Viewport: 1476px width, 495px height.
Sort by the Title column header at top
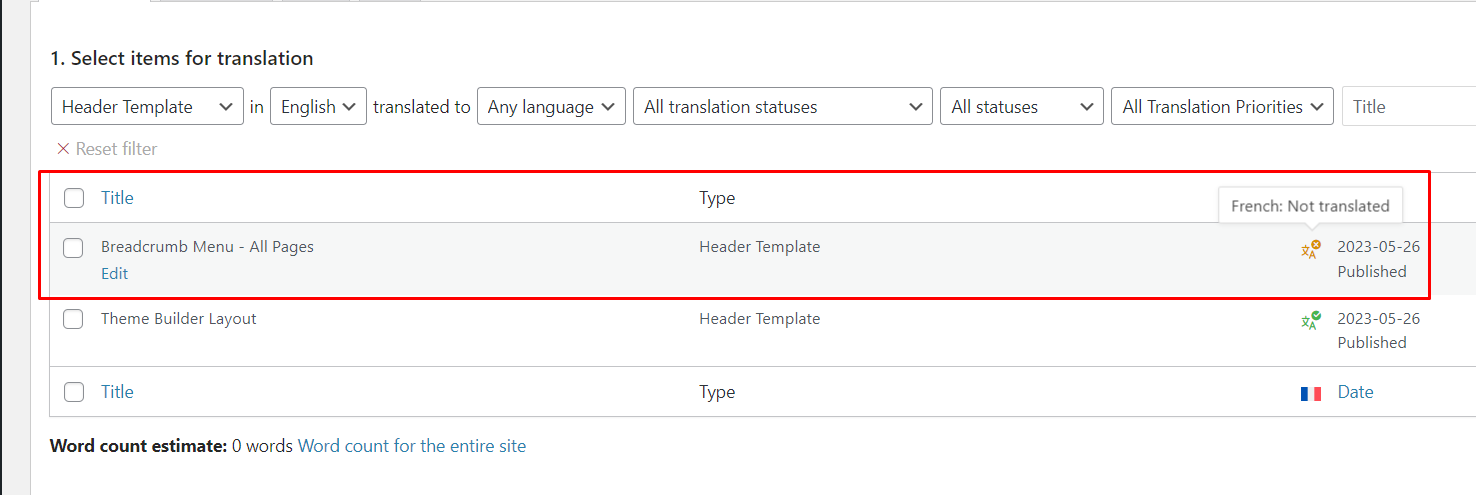(117, 198)
